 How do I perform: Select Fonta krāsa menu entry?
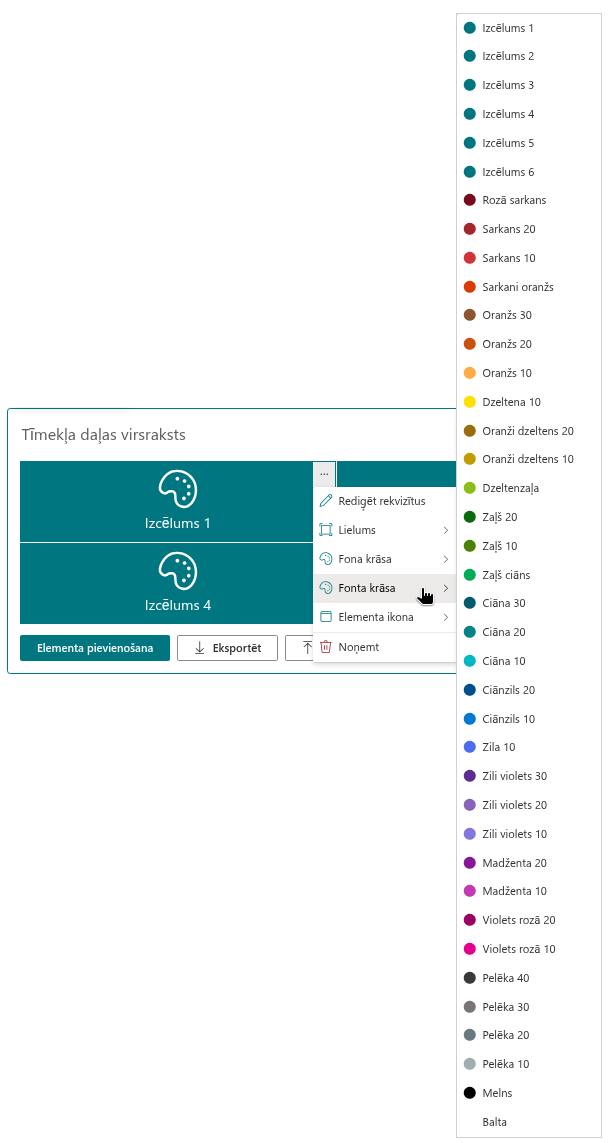pos(384,588)
